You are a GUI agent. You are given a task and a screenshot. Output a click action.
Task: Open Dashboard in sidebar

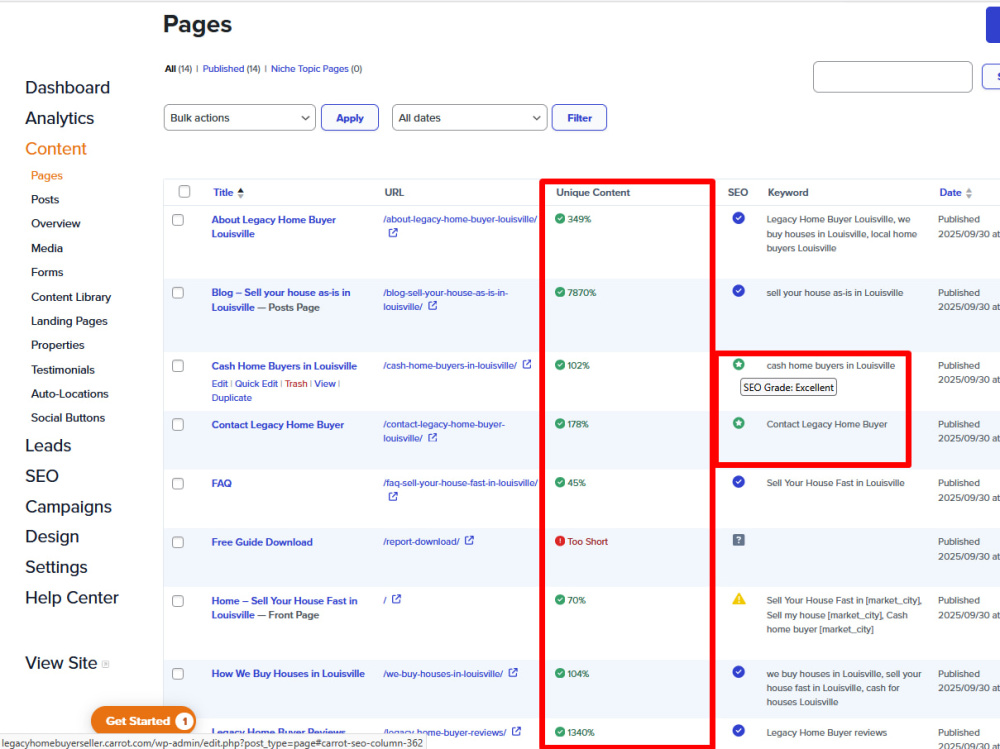68,87
